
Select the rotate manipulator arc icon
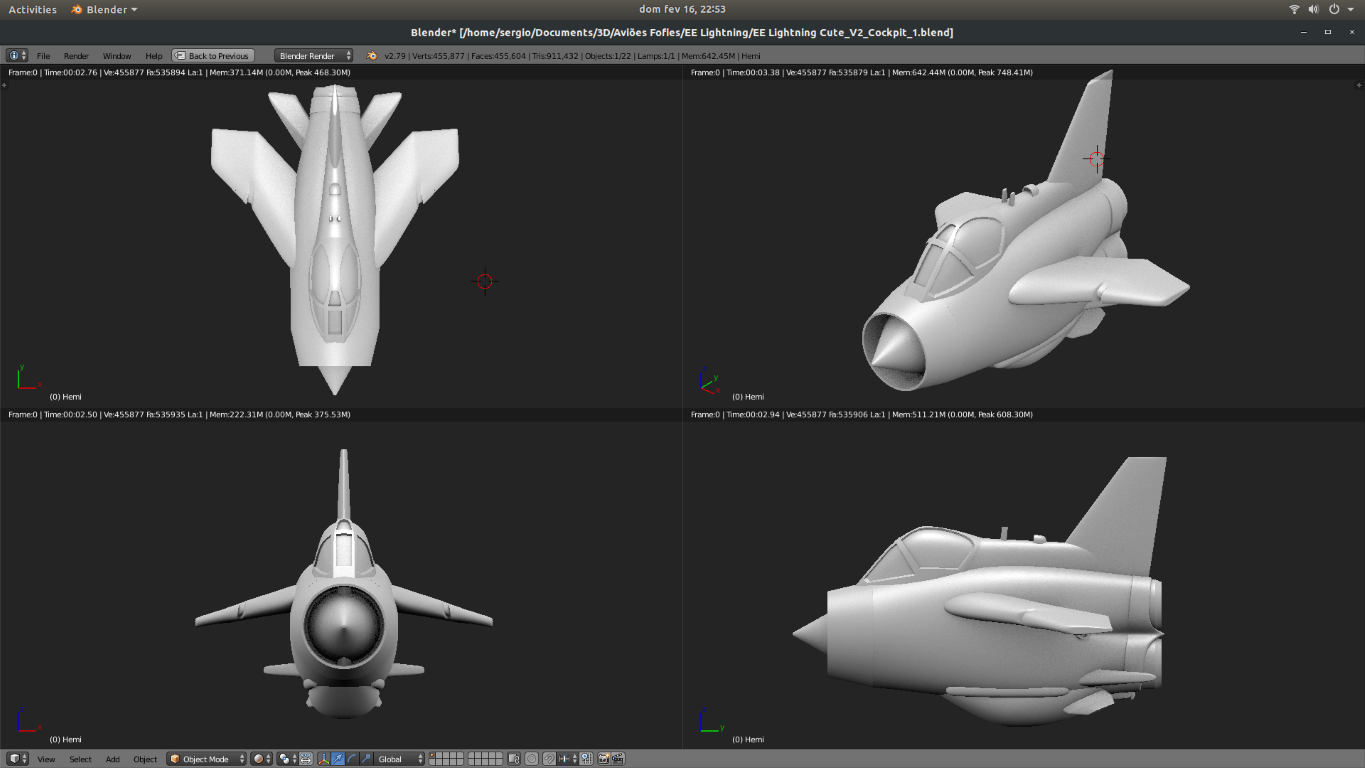click(x=352, y=759)
